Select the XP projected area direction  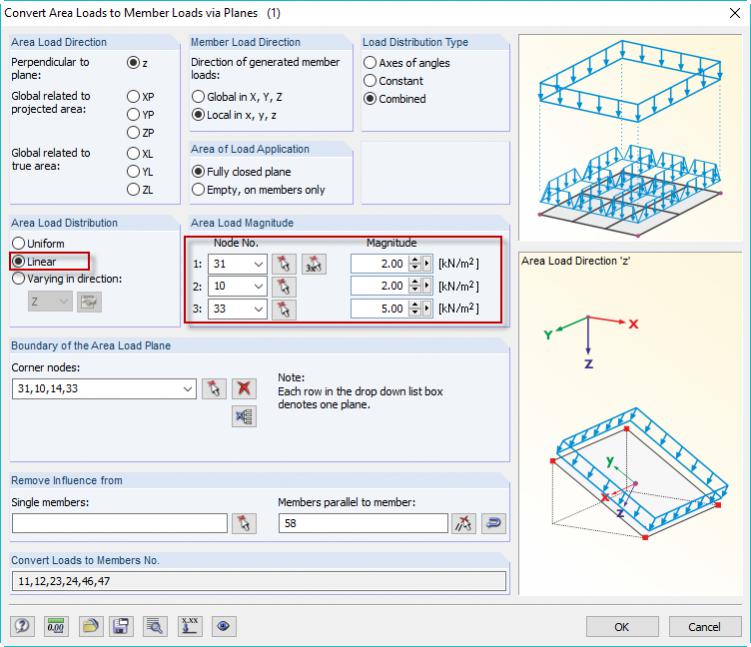133,97
